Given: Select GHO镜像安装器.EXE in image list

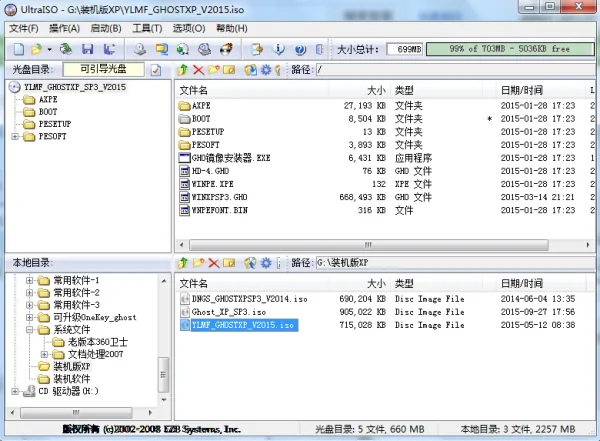Looking at the screenshot, I should click(x=231, y=158).
